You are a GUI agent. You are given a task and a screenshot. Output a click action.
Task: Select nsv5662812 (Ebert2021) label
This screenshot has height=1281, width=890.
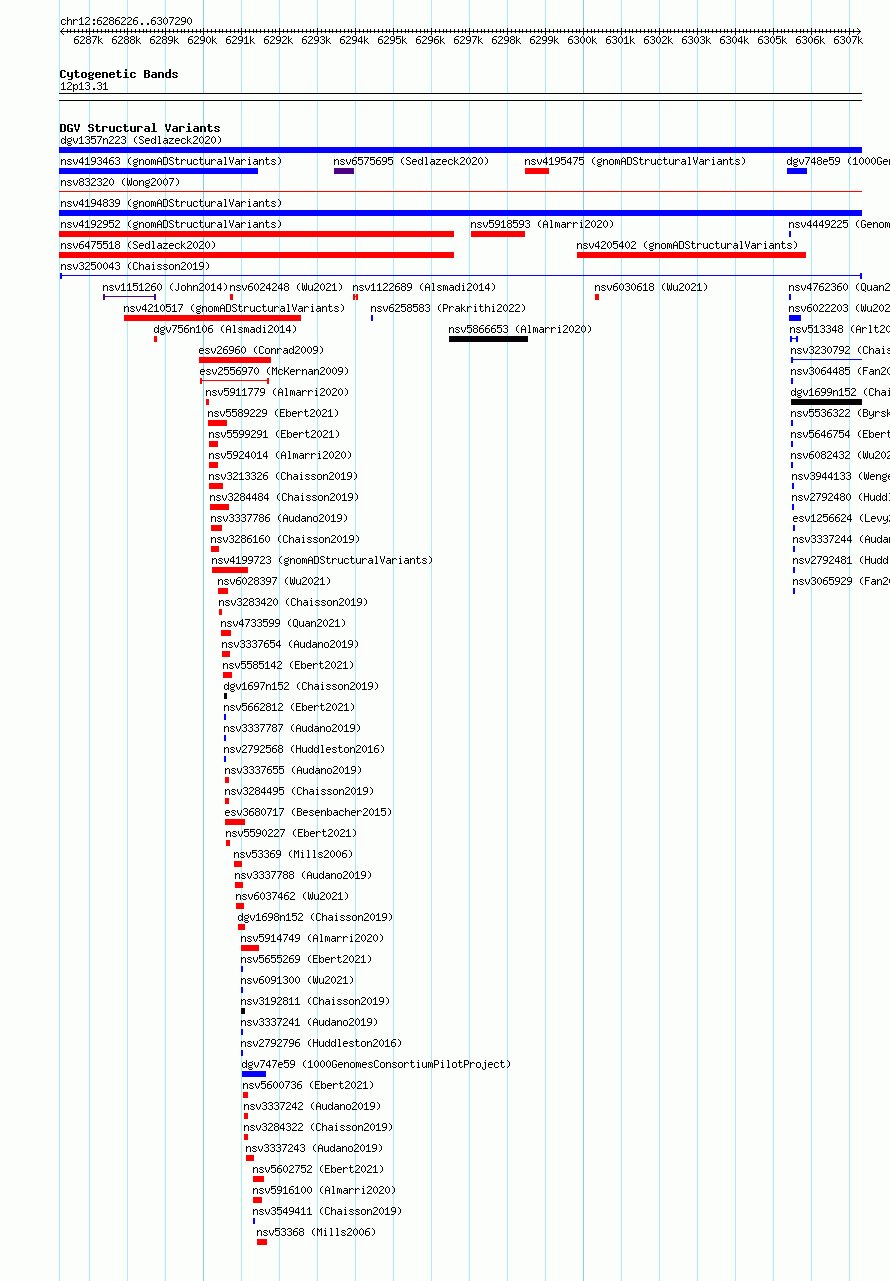(289, 707)
